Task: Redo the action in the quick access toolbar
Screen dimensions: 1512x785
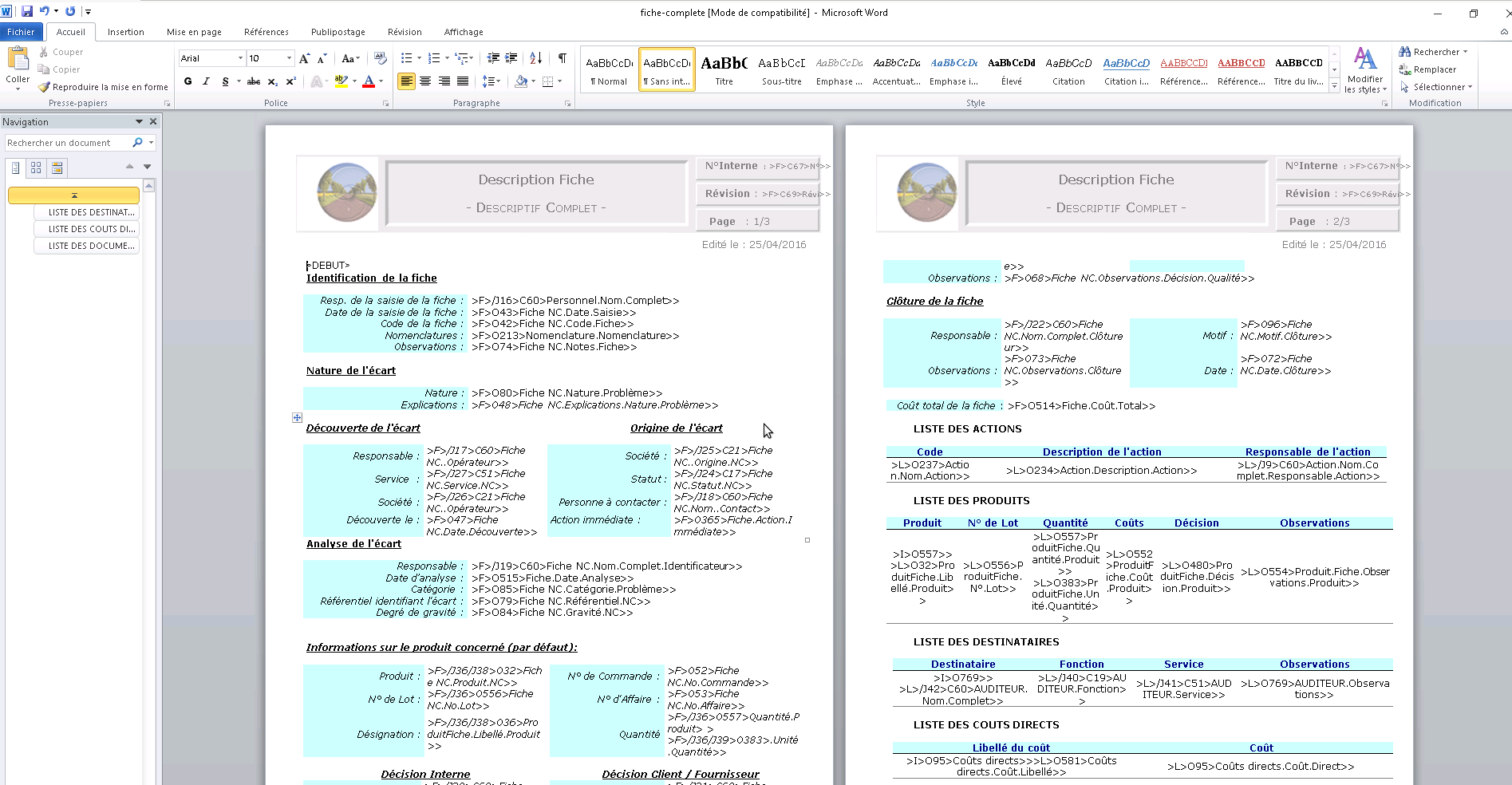Action: 70,11
